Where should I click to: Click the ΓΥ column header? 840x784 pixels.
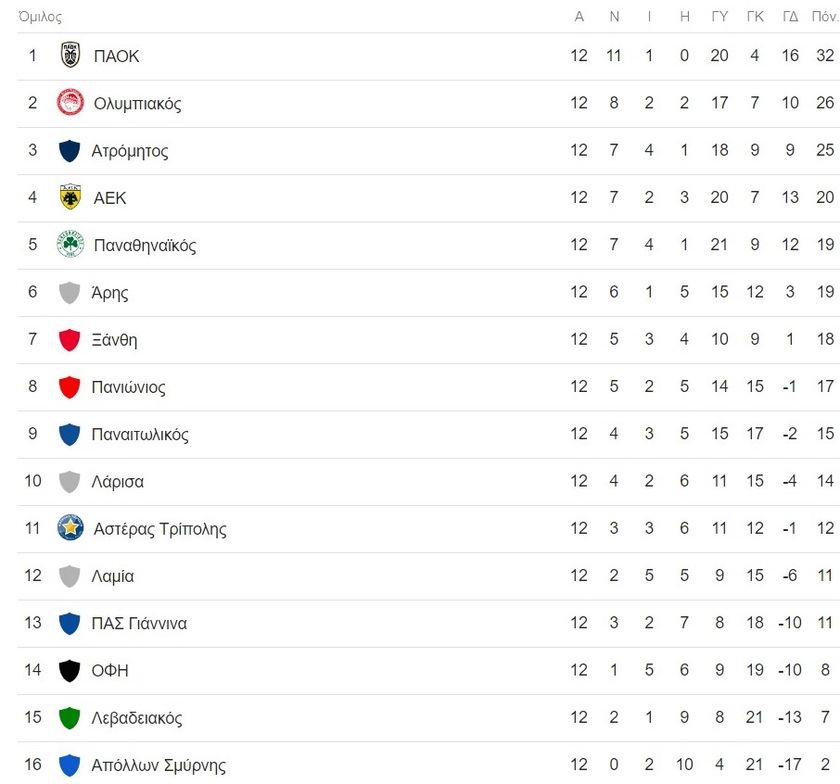719,17
